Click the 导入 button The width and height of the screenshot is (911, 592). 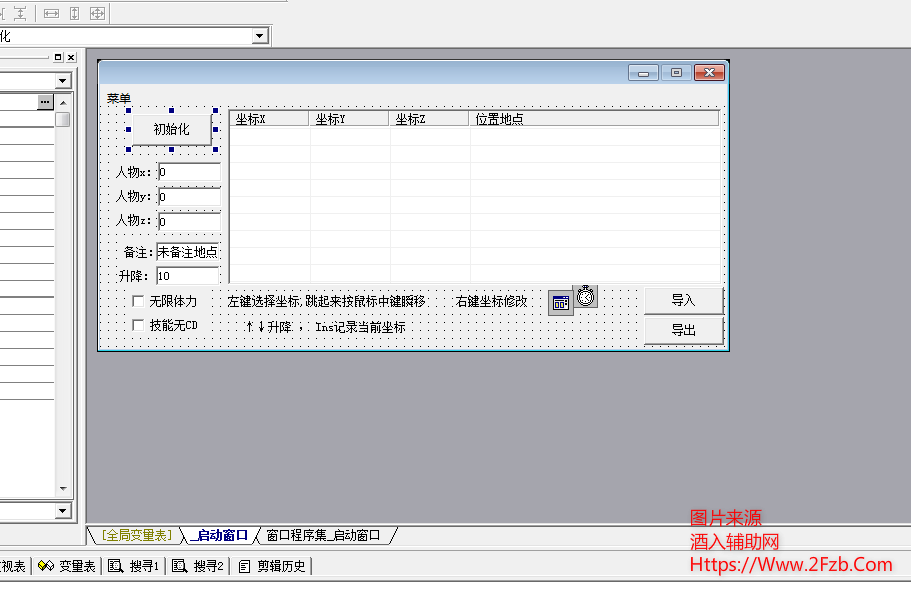click(683, 300)
